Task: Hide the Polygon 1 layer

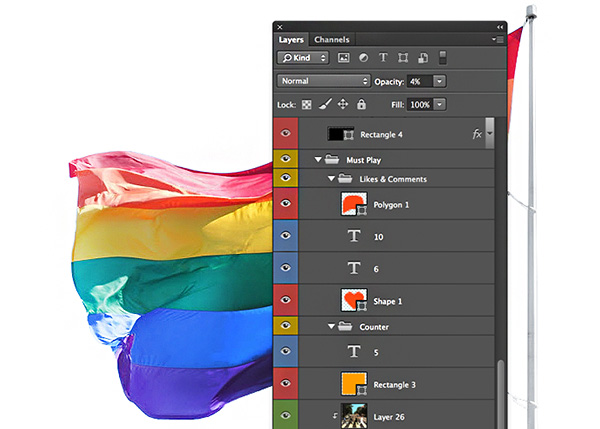Action: (x=286, y=204)
